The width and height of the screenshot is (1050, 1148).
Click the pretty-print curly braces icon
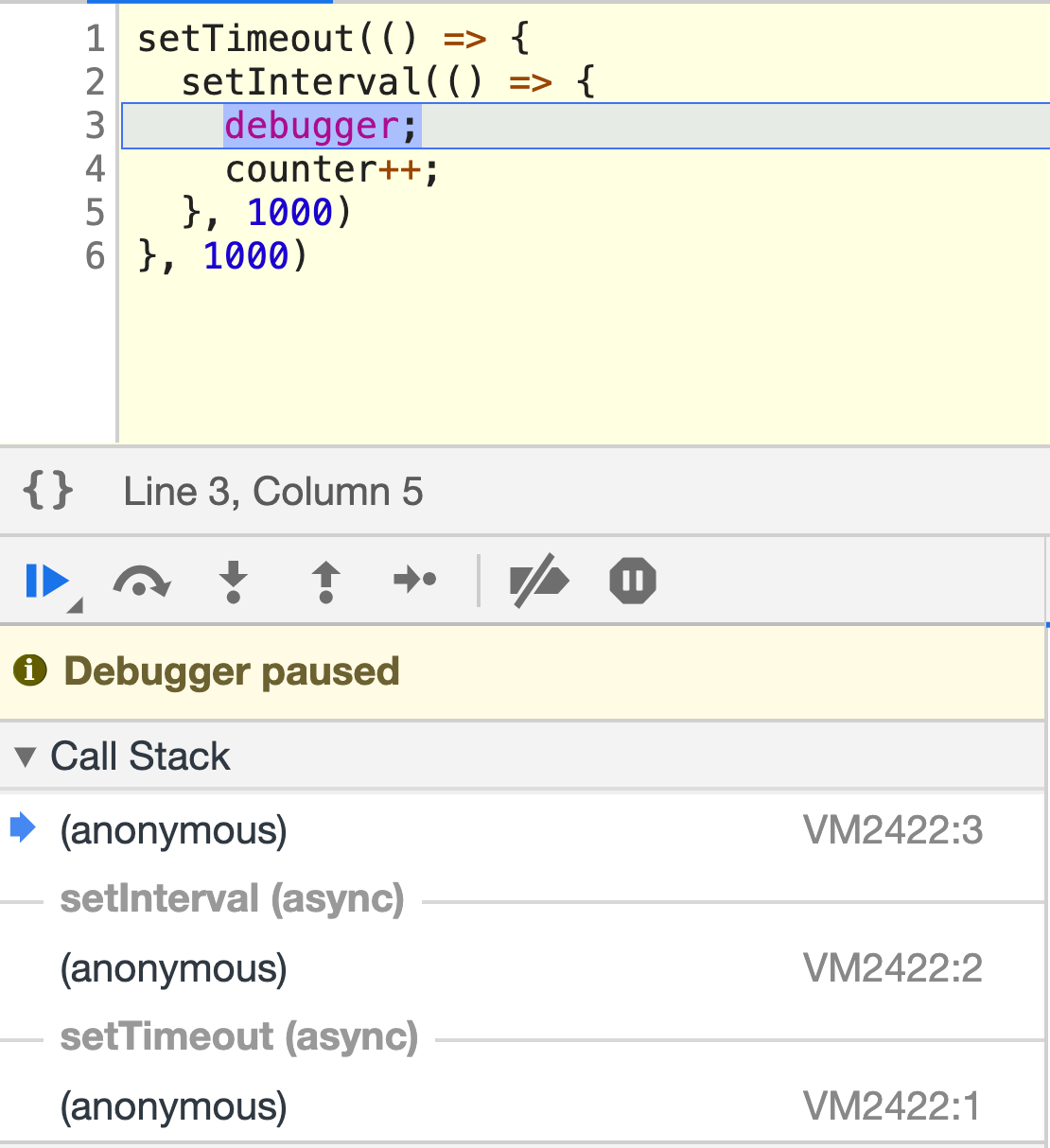(49, 491)
